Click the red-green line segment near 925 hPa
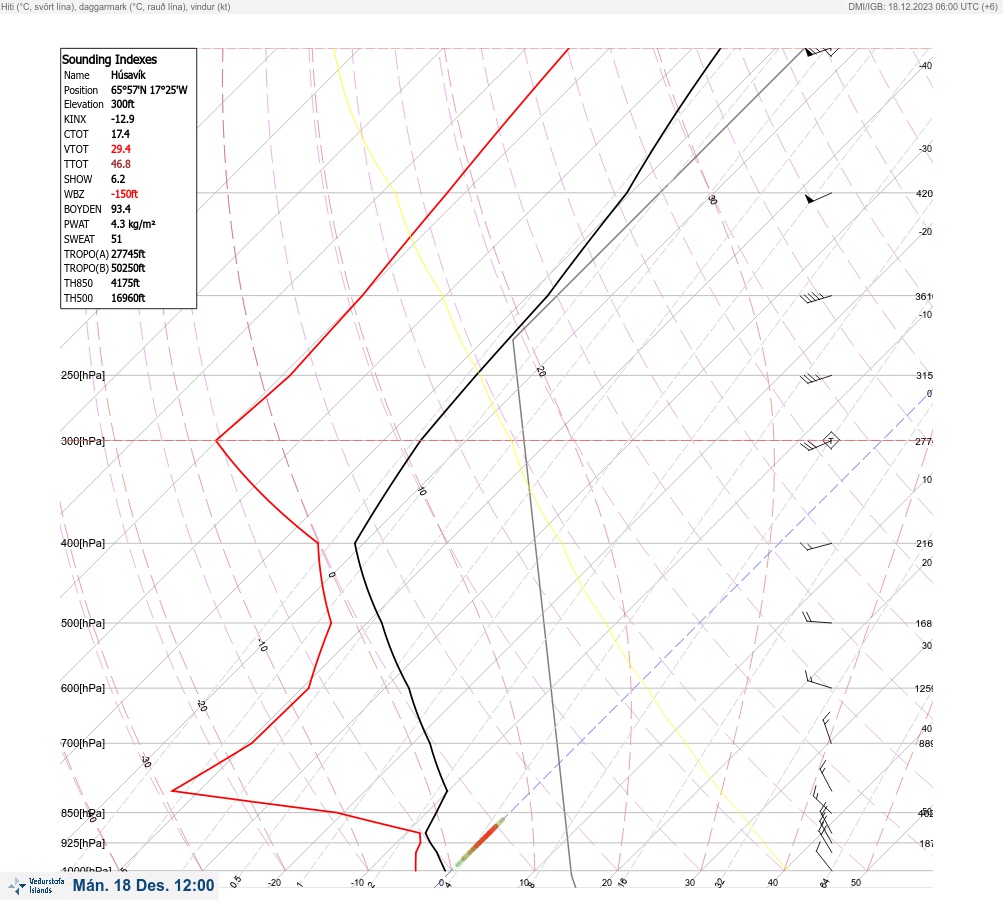Screen dimensions: 1003x900 click(x=480, y=842)
